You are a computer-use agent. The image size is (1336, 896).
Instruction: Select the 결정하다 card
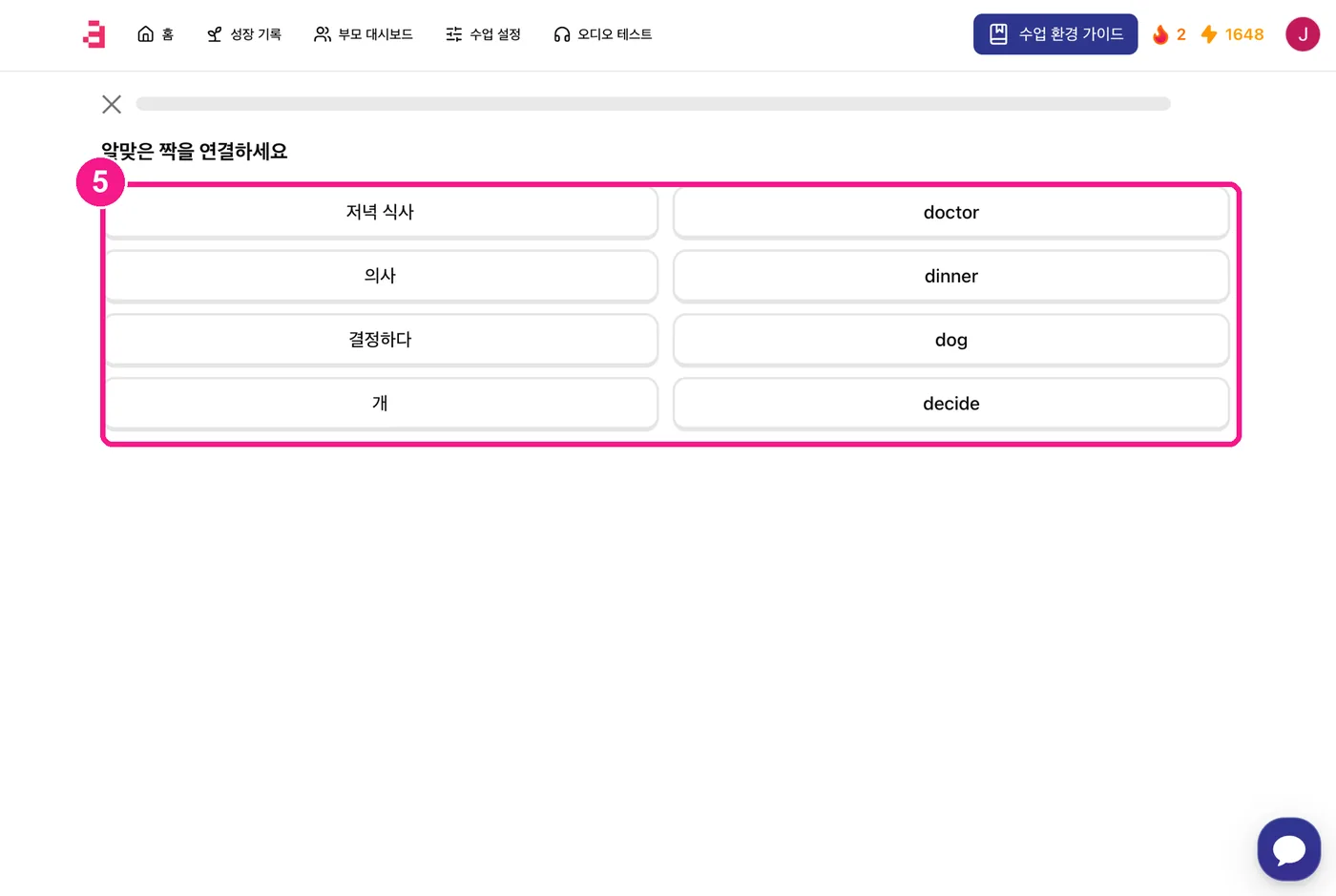point(380,340)
